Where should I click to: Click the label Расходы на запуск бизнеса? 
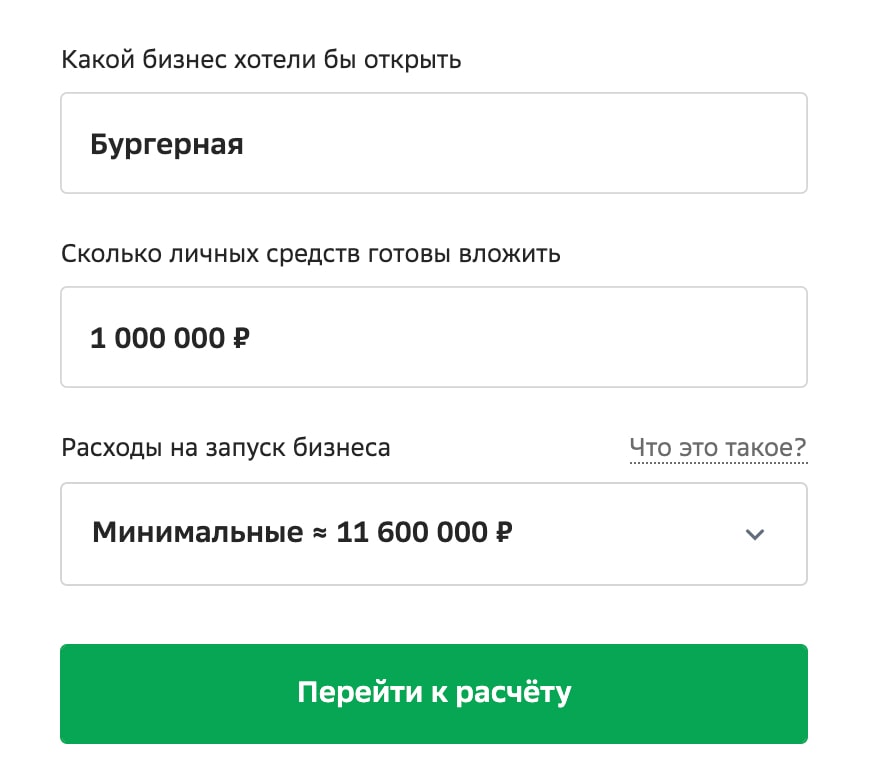pyautogui.click(x=226, y=448)
